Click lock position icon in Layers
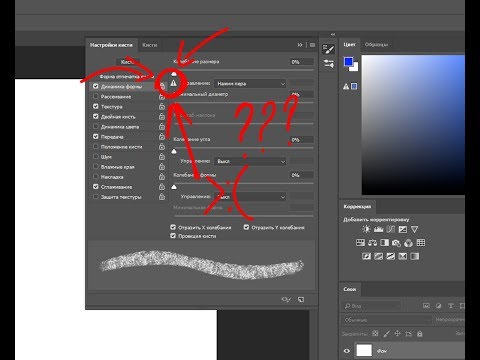 pos(397,333)
